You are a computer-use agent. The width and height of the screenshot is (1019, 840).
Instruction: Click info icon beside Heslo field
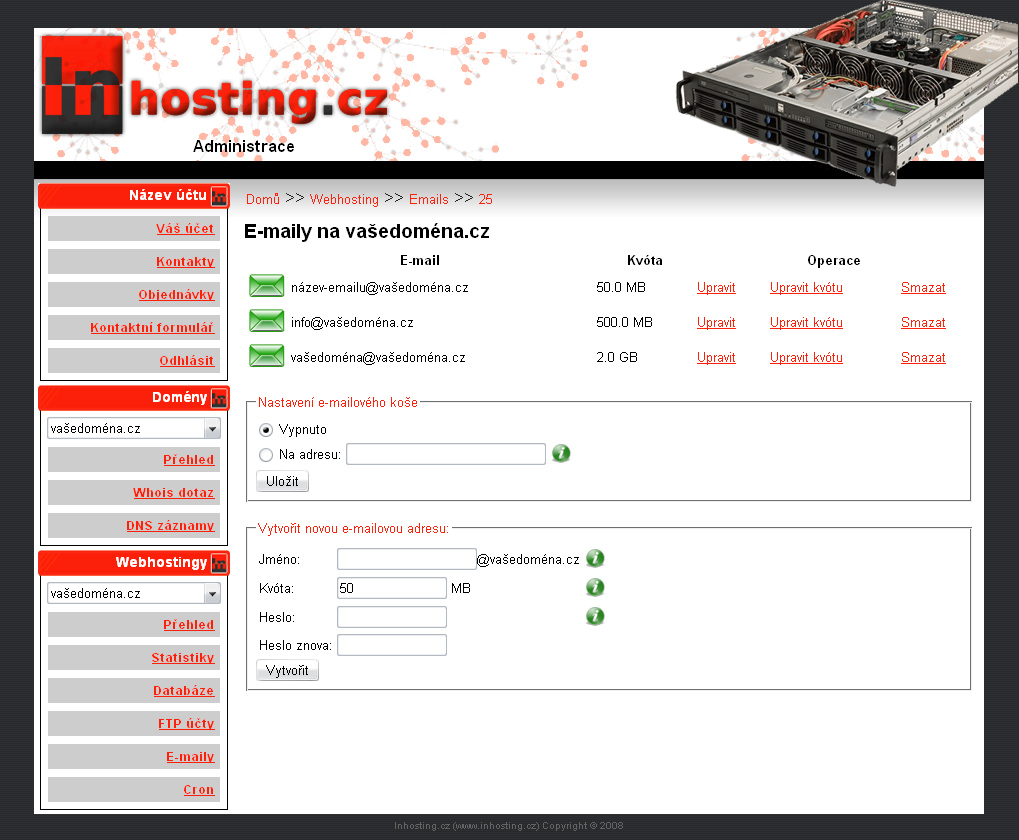point(595,616)
